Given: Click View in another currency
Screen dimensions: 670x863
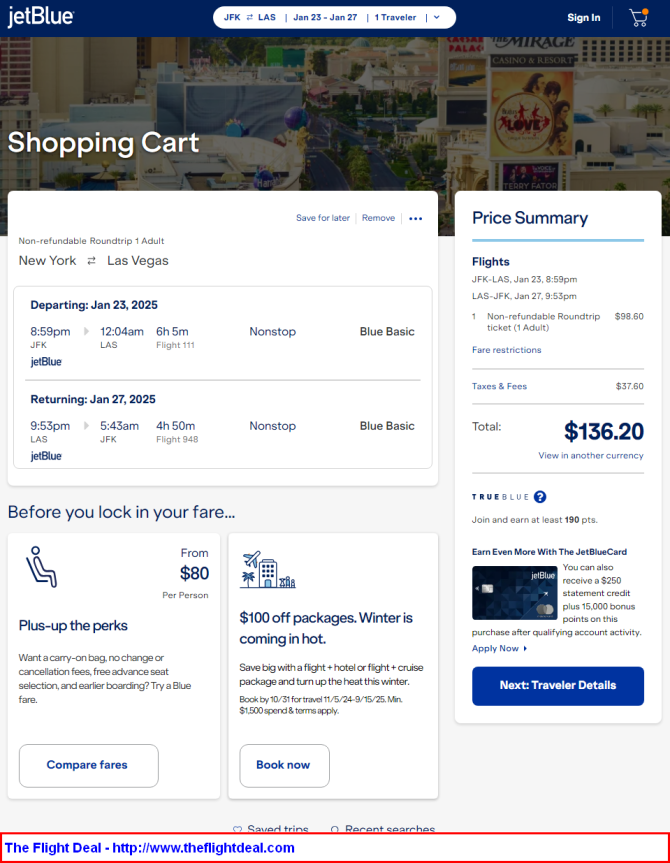Looking at the screenshot, I should coord(591,456).
